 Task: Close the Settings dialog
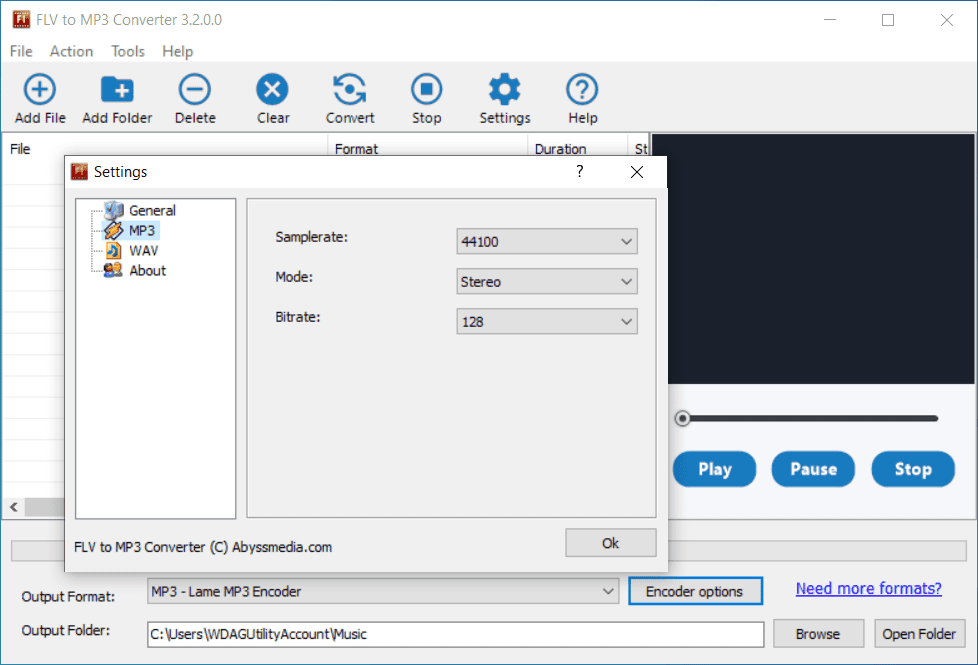pyautogui.click(x=637, y=172)
